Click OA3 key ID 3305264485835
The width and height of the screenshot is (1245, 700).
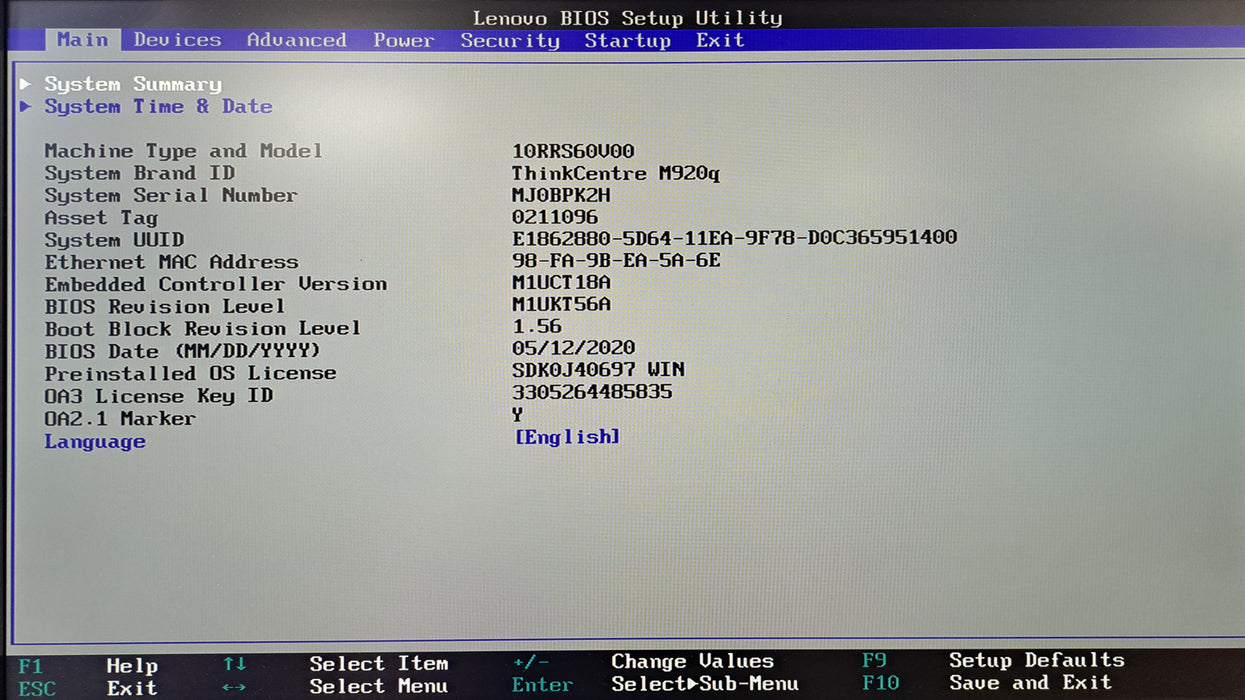[x=592, y=392]
